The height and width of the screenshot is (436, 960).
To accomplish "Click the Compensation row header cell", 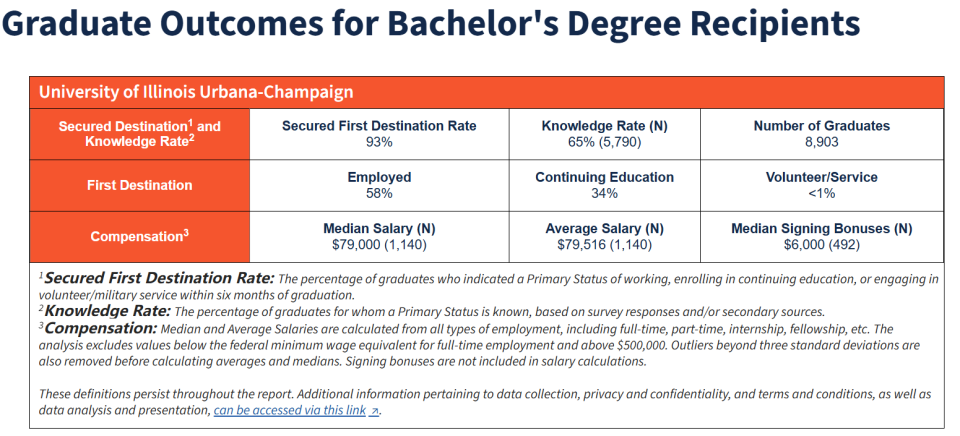I will (139, 237).
